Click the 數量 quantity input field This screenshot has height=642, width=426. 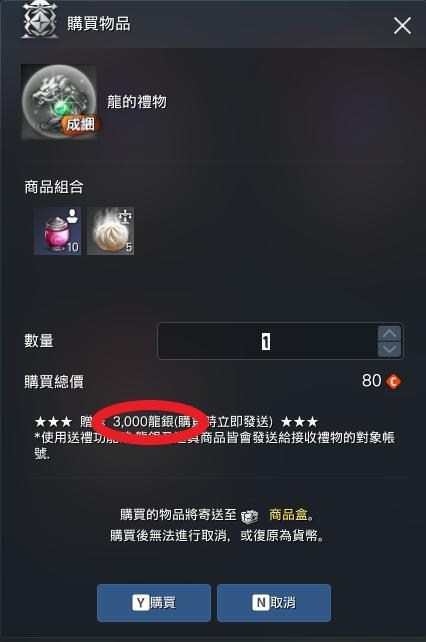point(267,341)
